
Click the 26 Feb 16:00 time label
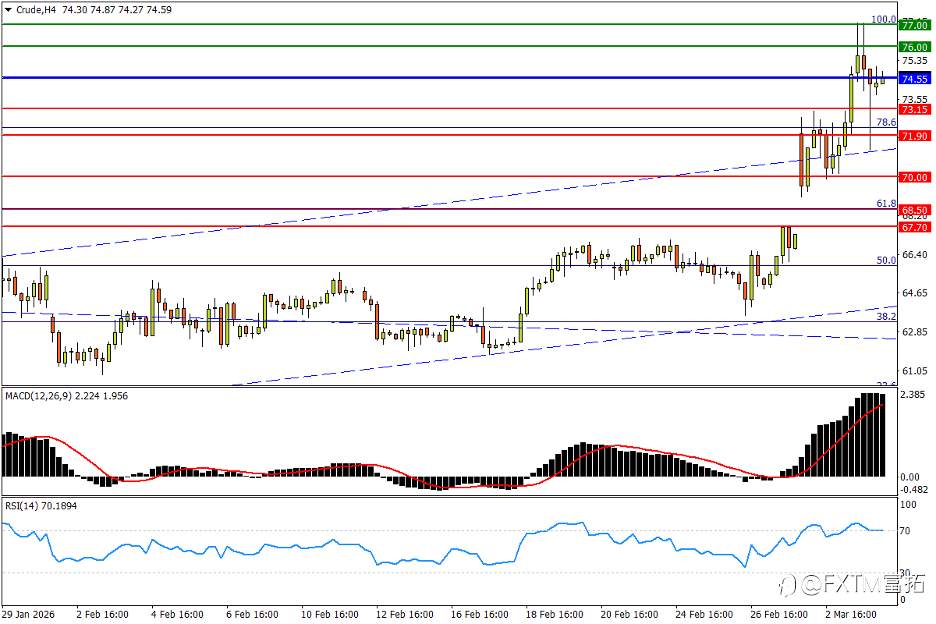(x=779, y=614)
